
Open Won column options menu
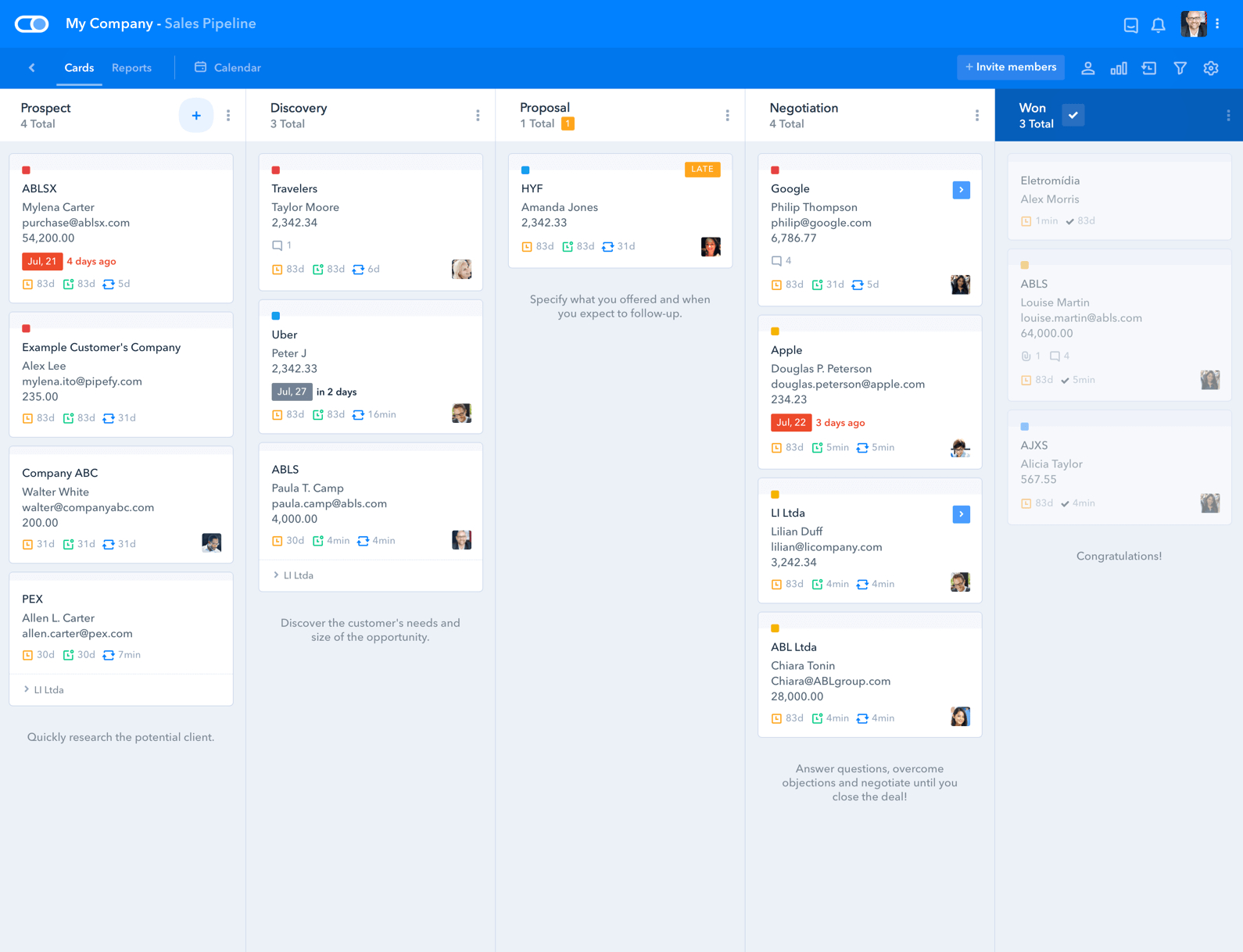pos(1228,116)
